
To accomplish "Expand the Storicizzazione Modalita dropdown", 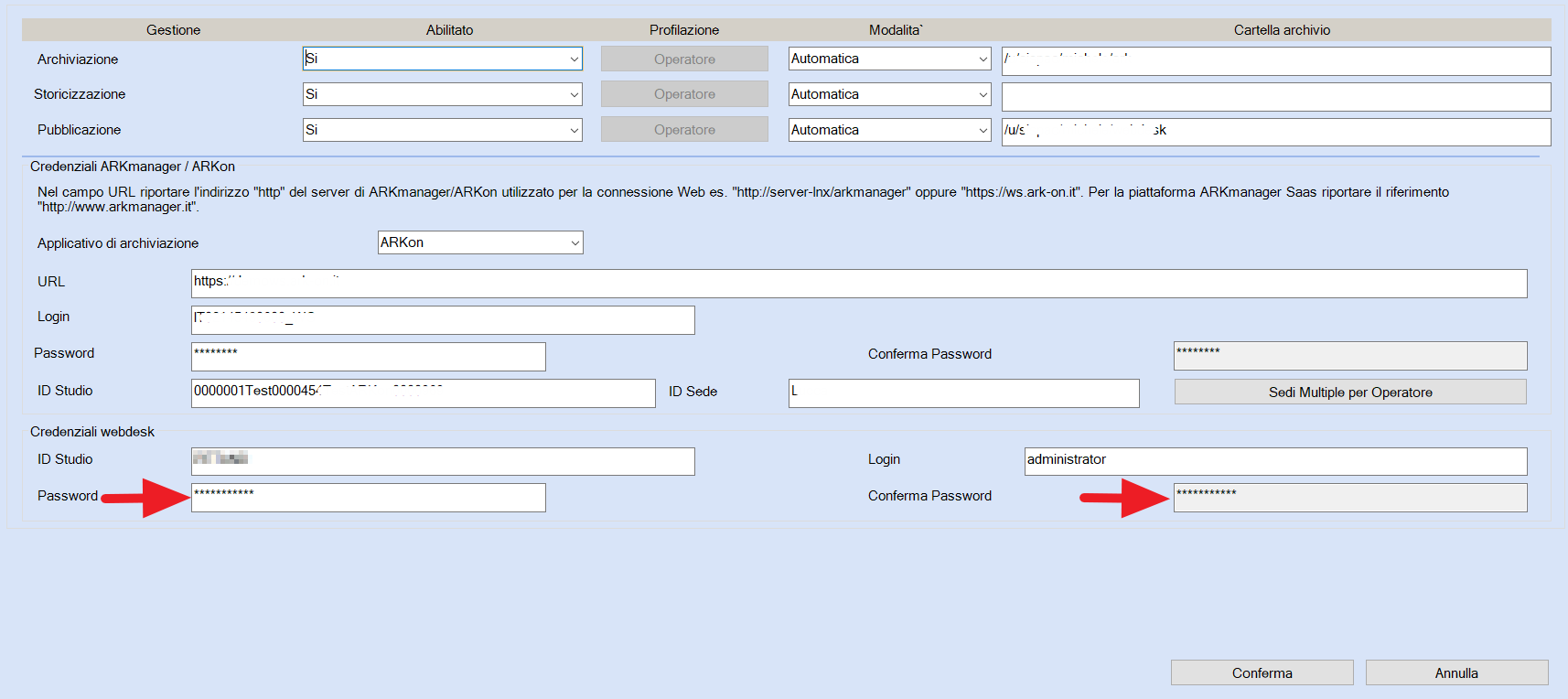I will [889, 94].
